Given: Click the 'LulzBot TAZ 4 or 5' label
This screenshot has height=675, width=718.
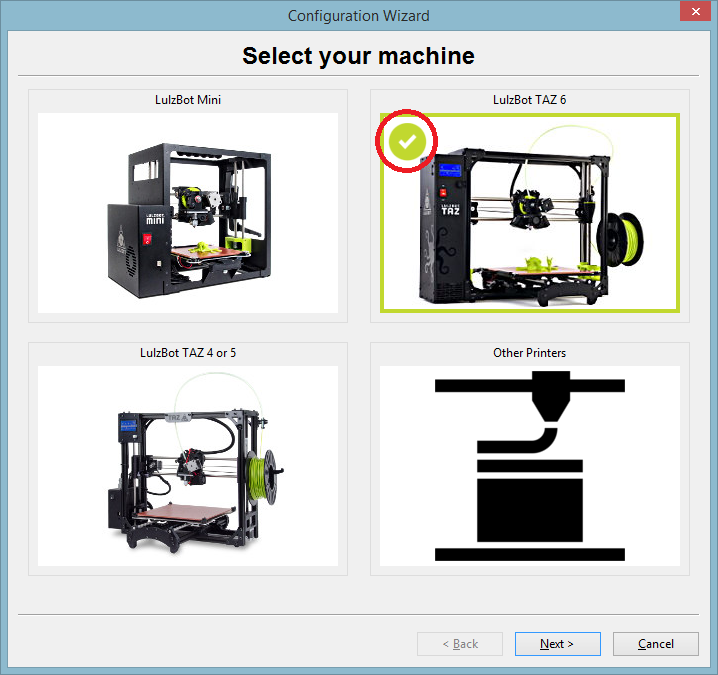Looking at the screenshot, I should (x=188, y=353).
